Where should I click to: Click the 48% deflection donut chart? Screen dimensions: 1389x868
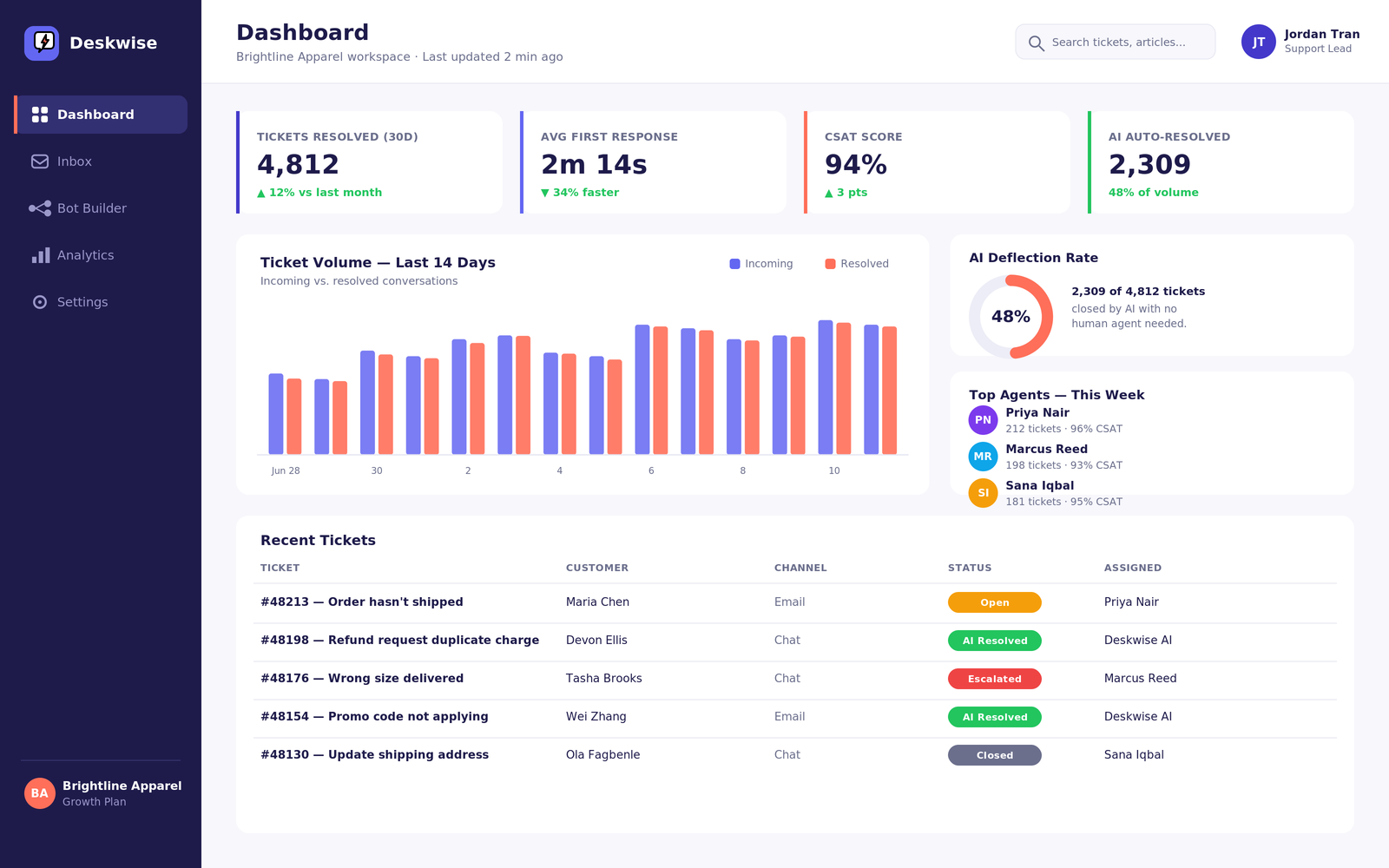click(x=1010, y=317)
